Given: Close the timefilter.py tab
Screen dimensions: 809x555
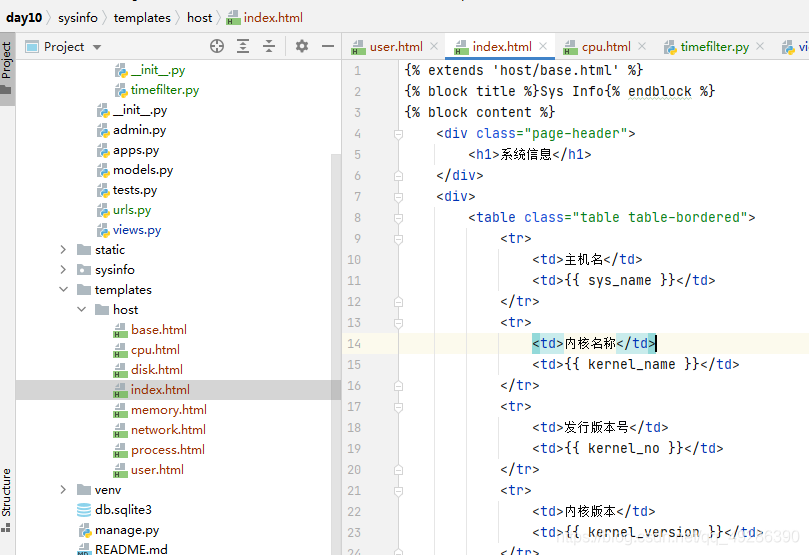Looking at the screenshot, I should click(x=760, y=46).
